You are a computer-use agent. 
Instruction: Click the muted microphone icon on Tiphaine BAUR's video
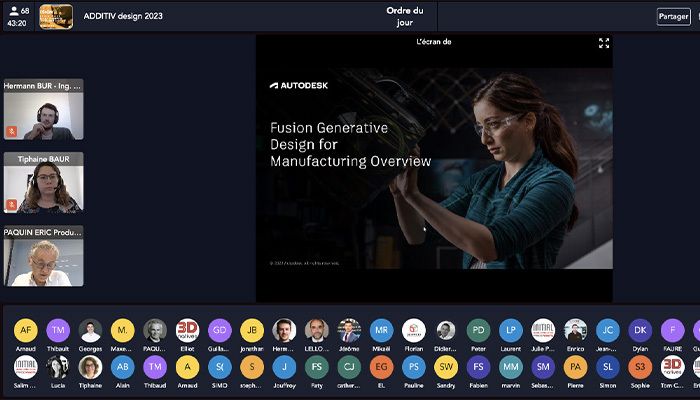pos(12,204)
